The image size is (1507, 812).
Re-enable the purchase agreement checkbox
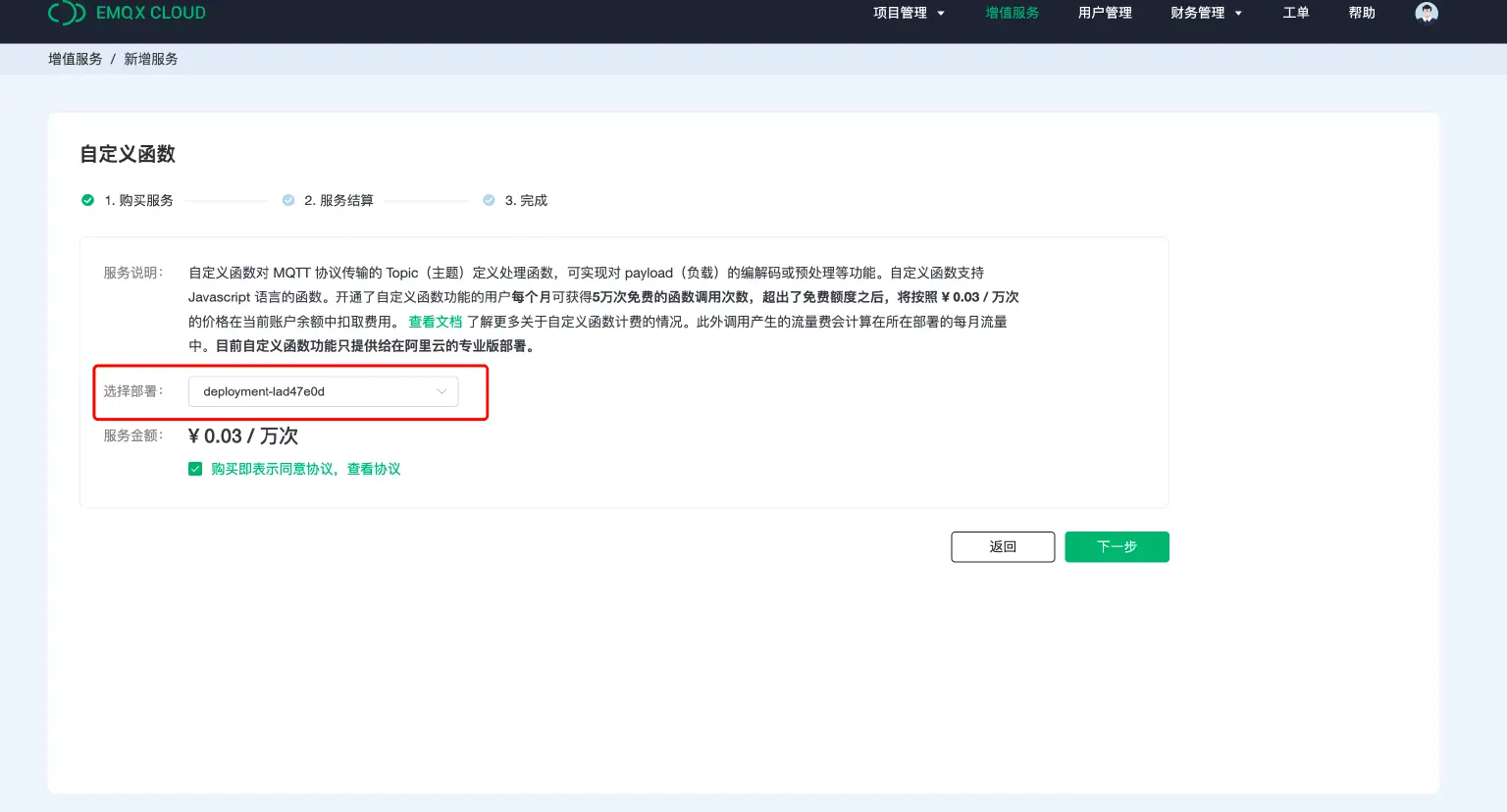pos(195,468)
